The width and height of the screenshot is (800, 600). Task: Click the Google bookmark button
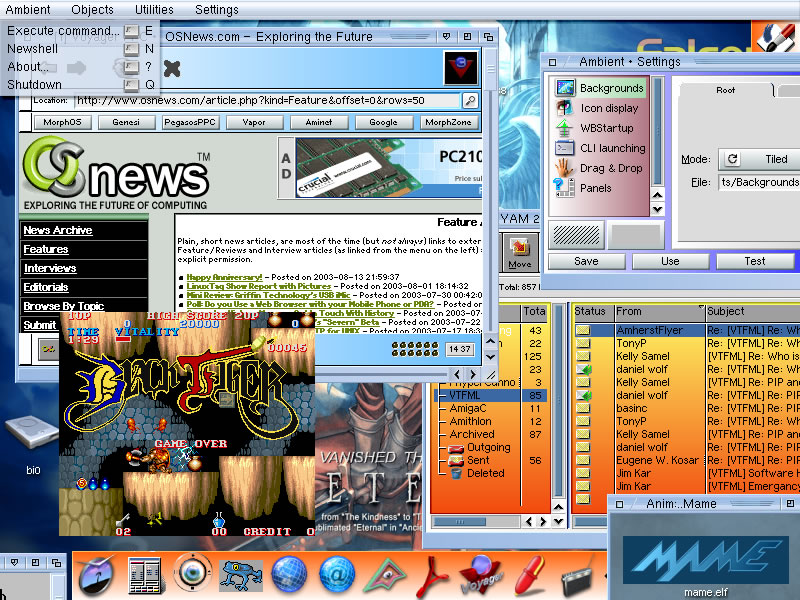coord(383,122)
